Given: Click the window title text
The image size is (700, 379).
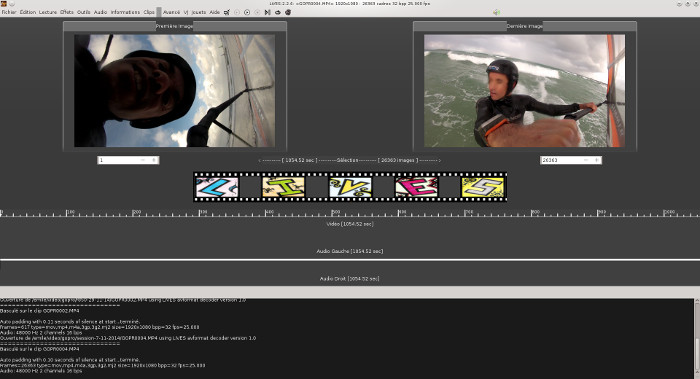Looking at the screenshot, I should [350, 4].
